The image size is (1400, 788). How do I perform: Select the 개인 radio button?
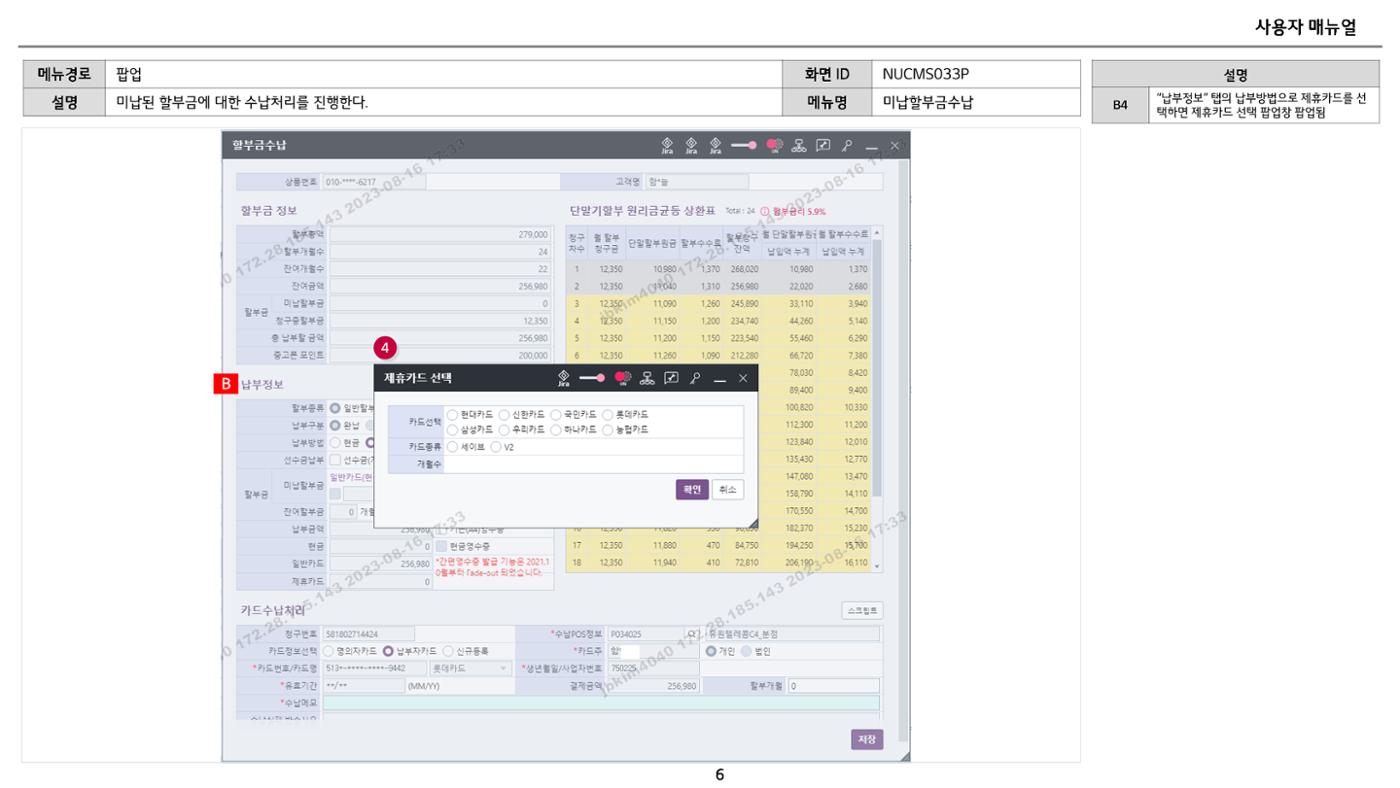coord(712,651)
